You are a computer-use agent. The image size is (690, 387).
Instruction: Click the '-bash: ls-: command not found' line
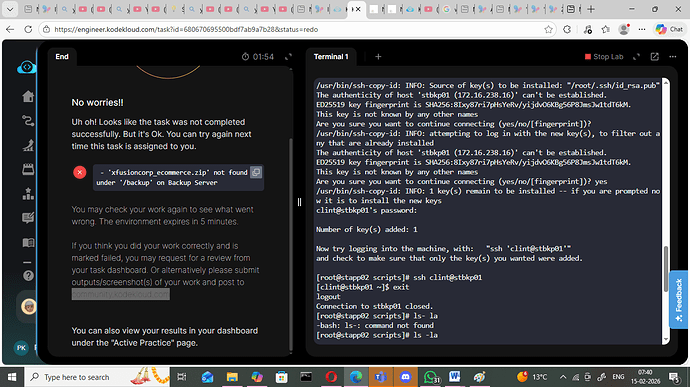click(375, 325)
